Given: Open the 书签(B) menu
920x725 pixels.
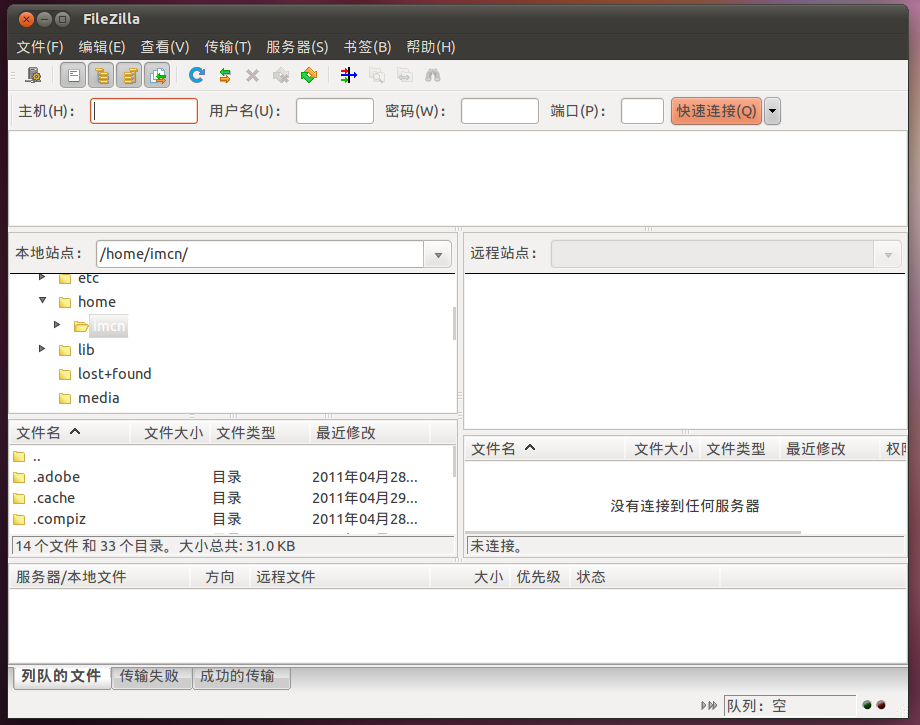Looking at the screenshot, I should click(x=367, y=47).
